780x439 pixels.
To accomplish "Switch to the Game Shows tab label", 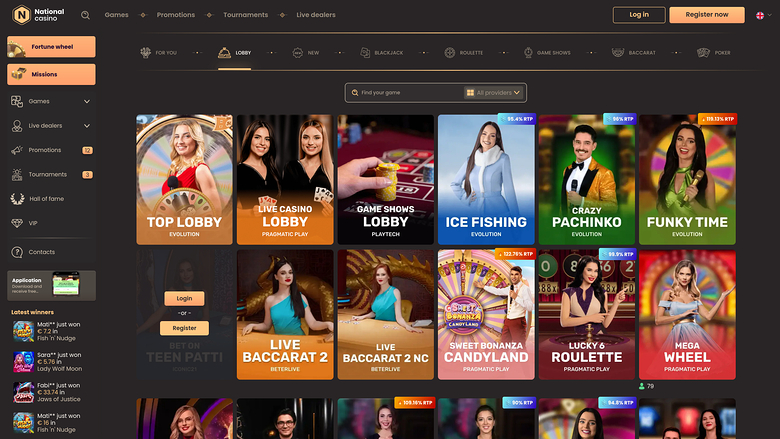I will coord(554,53).
